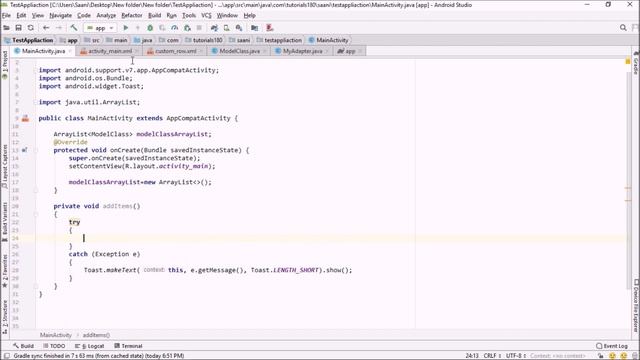Select the src breadcrumb folder
This screenshot has height=360, width=640.
click(92, 40)
